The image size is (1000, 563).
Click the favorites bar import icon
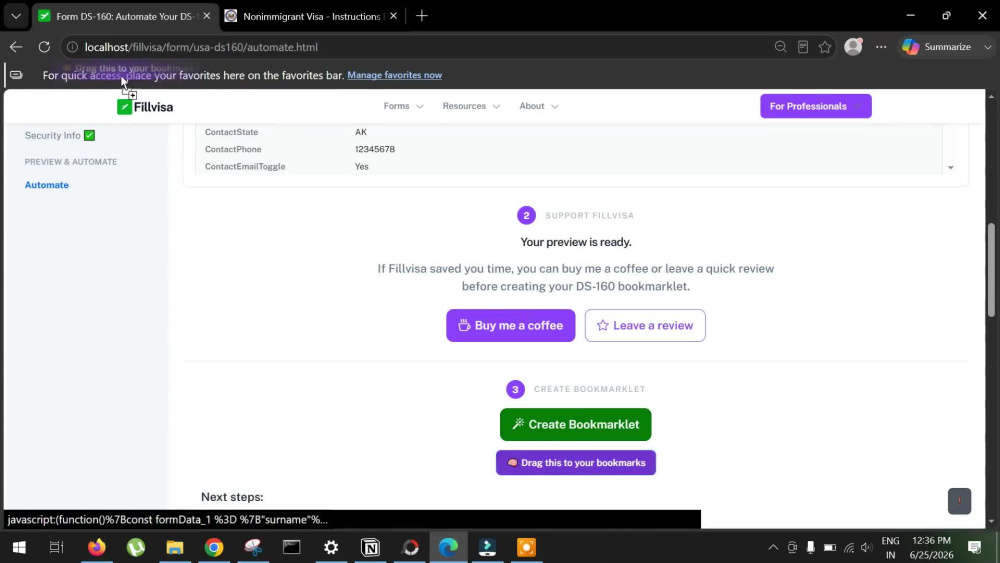(x=16, y=75)
